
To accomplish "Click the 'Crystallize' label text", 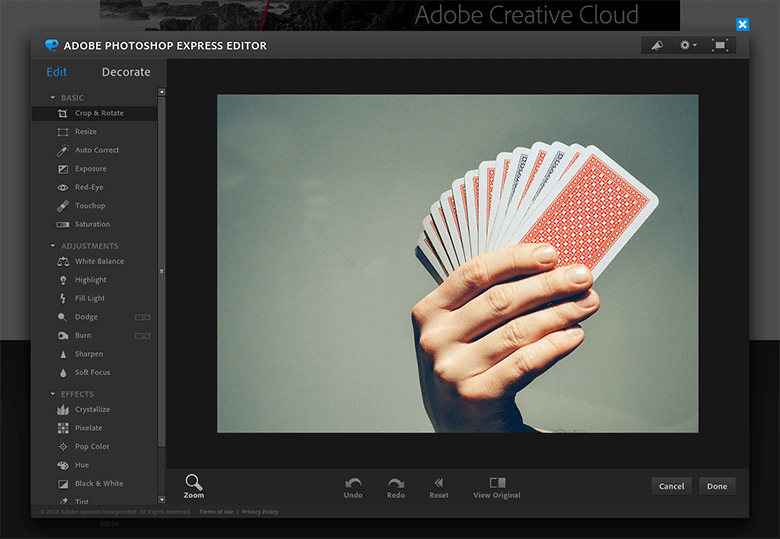I will [93, 410].
